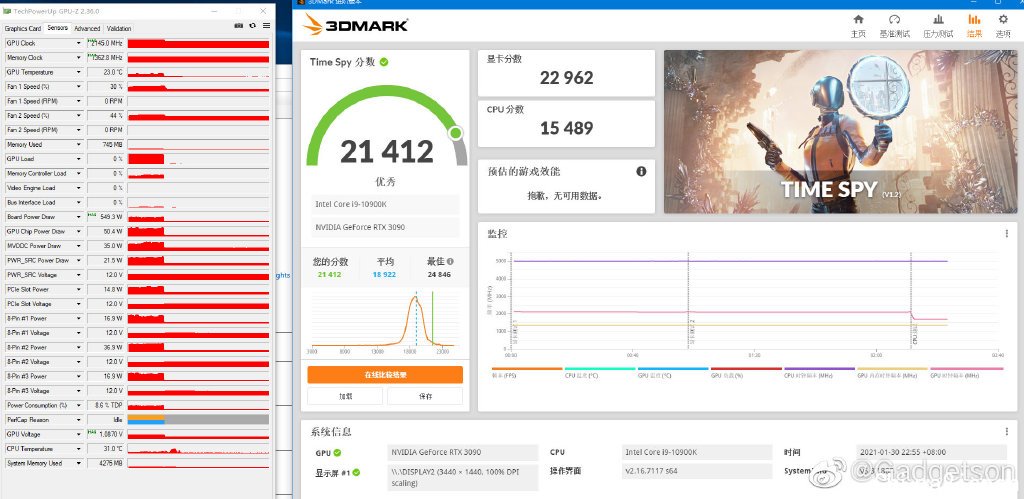Open the Options (选项) gear icon
Image resolution: width=1024 pixels, height=499 pixels.
point(1003,20)
